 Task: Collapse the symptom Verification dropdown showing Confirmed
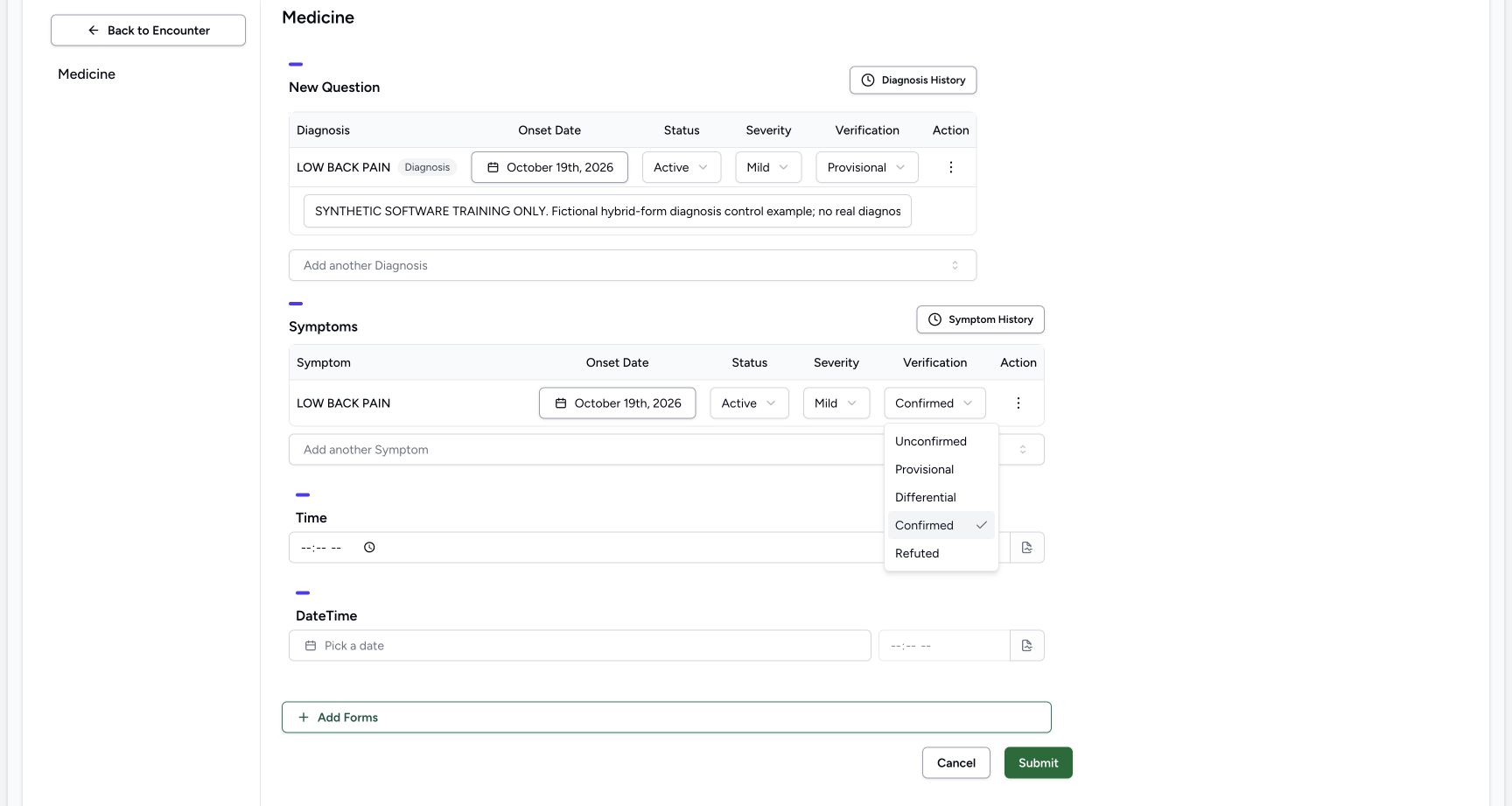[934, 403]
